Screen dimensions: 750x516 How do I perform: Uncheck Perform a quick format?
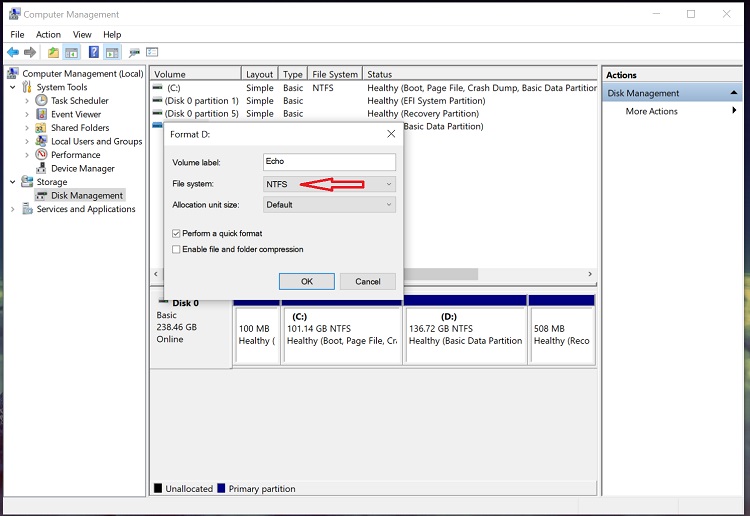pos(177,233)
